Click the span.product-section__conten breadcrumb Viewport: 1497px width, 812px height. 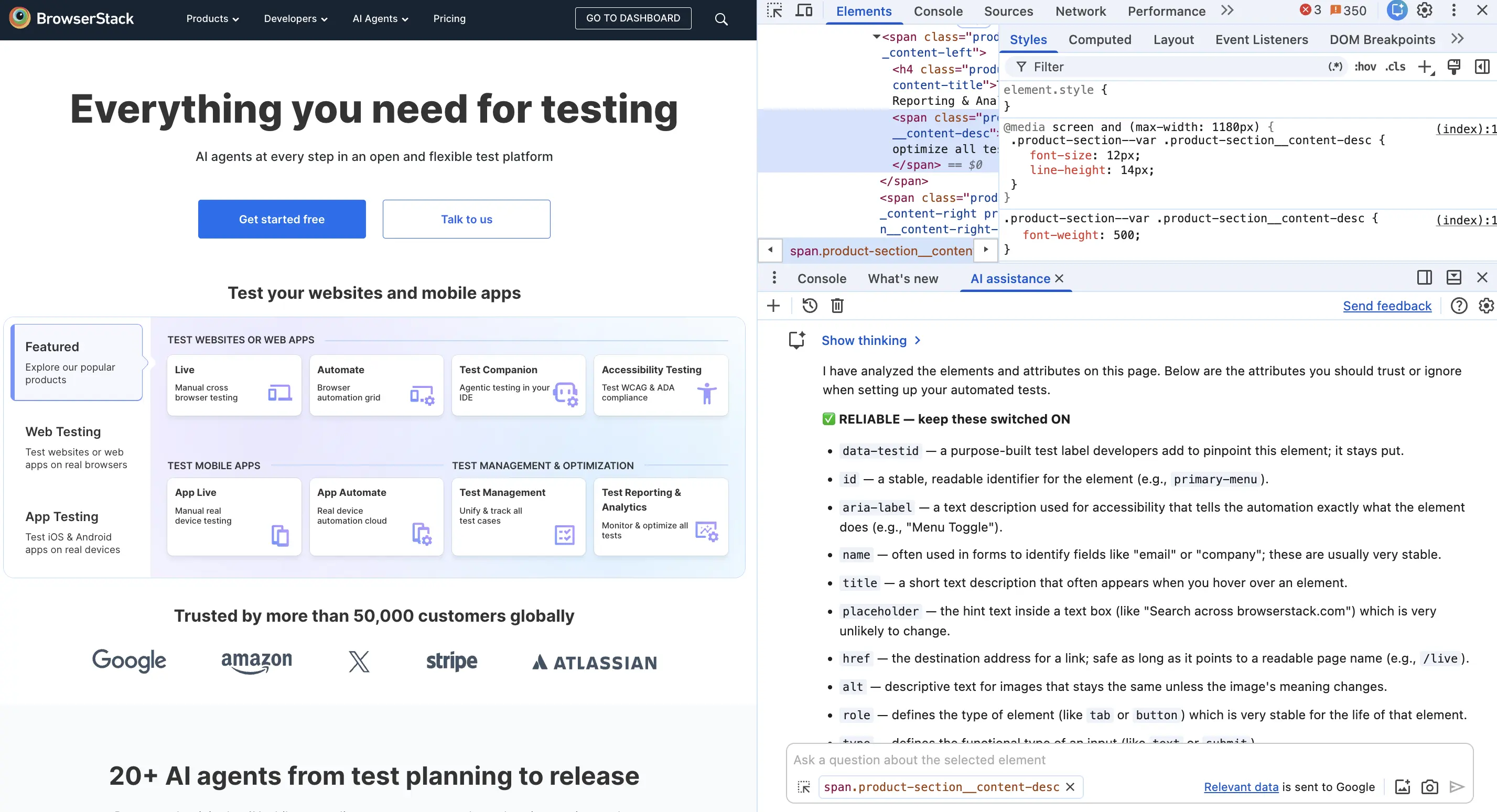880,251
